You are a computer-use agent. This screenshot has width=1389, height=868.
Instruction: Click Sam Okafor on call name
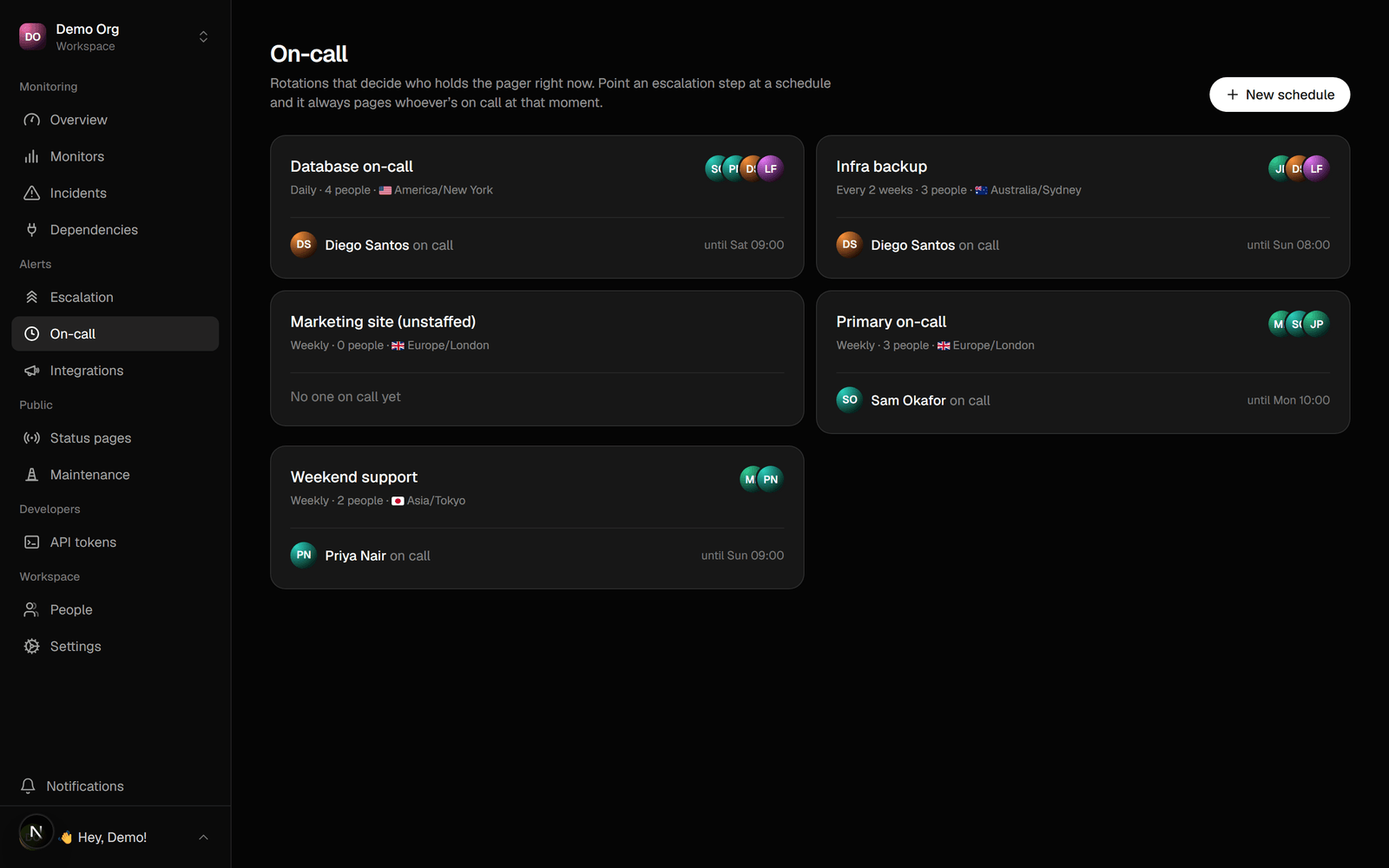click(908, 400)
